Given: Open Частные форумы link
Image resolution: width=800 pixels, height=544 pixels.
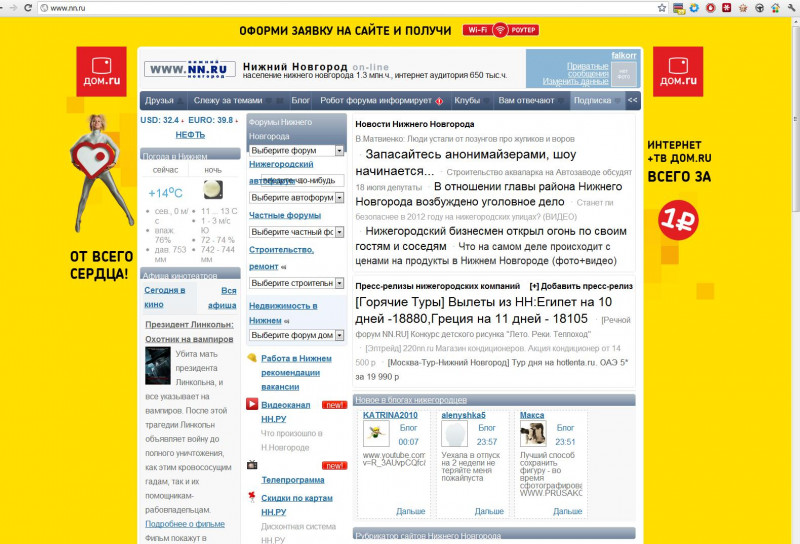Looking at the screenshot, I should point(285,215).
